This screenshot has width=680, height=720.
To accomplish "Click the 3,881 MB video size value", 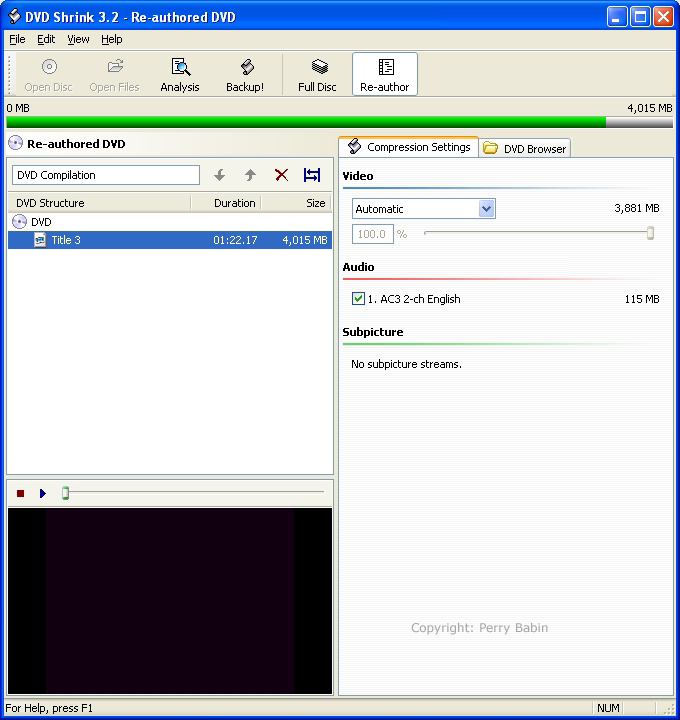I will pyautogui.click(x=636, y=208).
